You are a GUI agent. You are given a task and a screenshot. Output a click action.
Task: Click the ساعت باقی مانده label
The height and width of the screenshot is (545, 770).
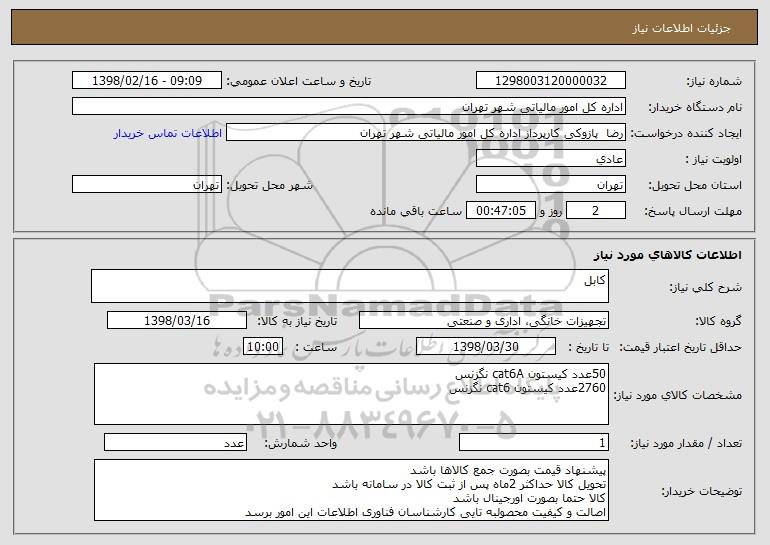(x=415, y=211)
